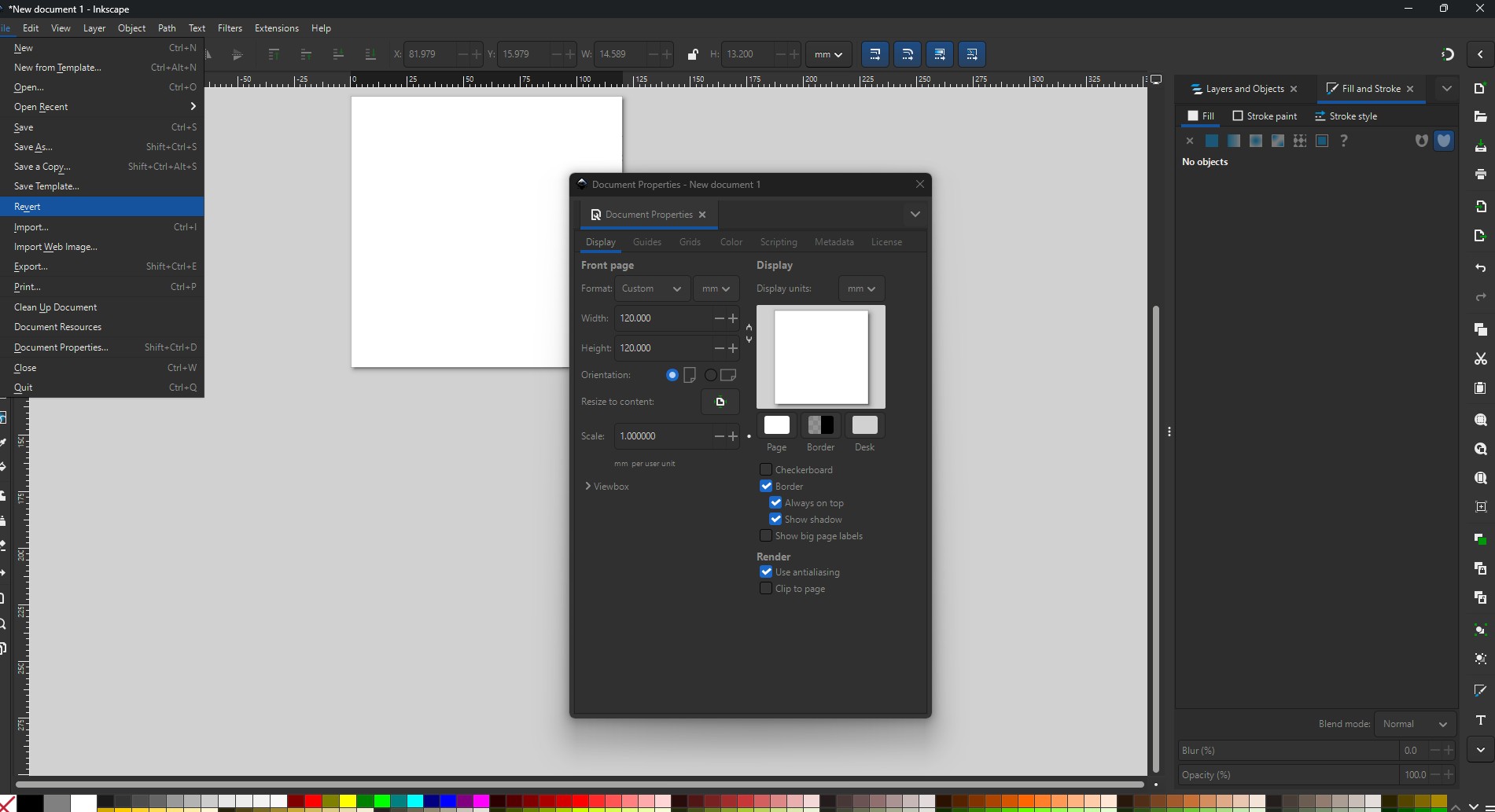Viewport: 1495px width, 812px height.
Task: Click the Cut scissors icon
Action: click(1480, 359)
